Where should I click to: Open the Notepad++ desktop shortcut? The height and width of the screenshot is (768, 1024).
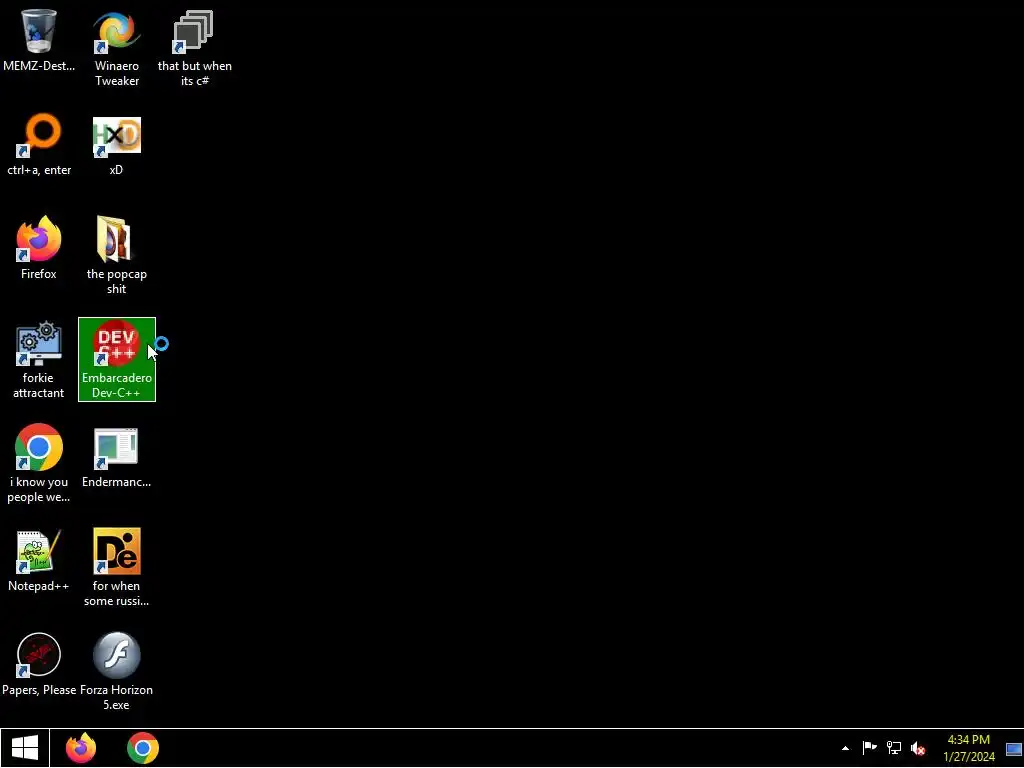[x=39, y=560]
